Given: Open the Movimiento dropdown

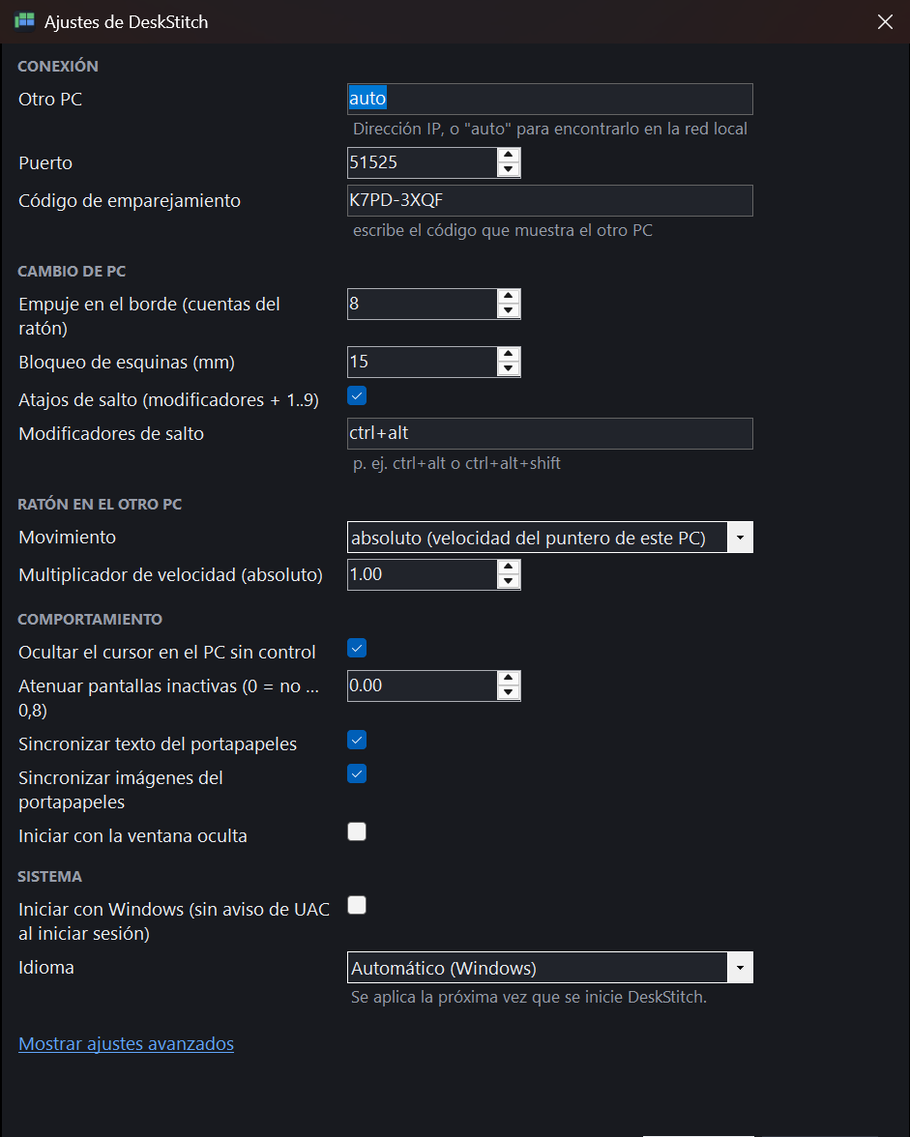Looking at the screenshot, I should coord(550,537).
